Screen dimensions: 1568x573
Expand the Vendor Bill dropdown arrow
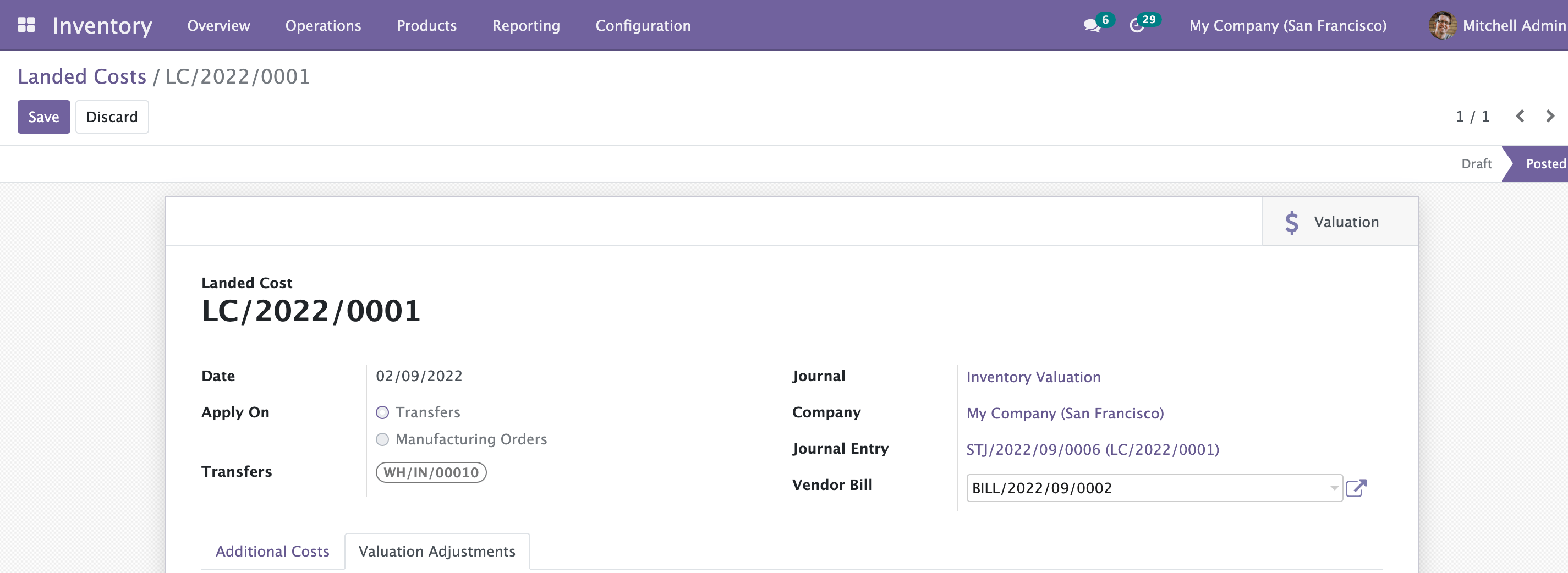click(1334, 488)
